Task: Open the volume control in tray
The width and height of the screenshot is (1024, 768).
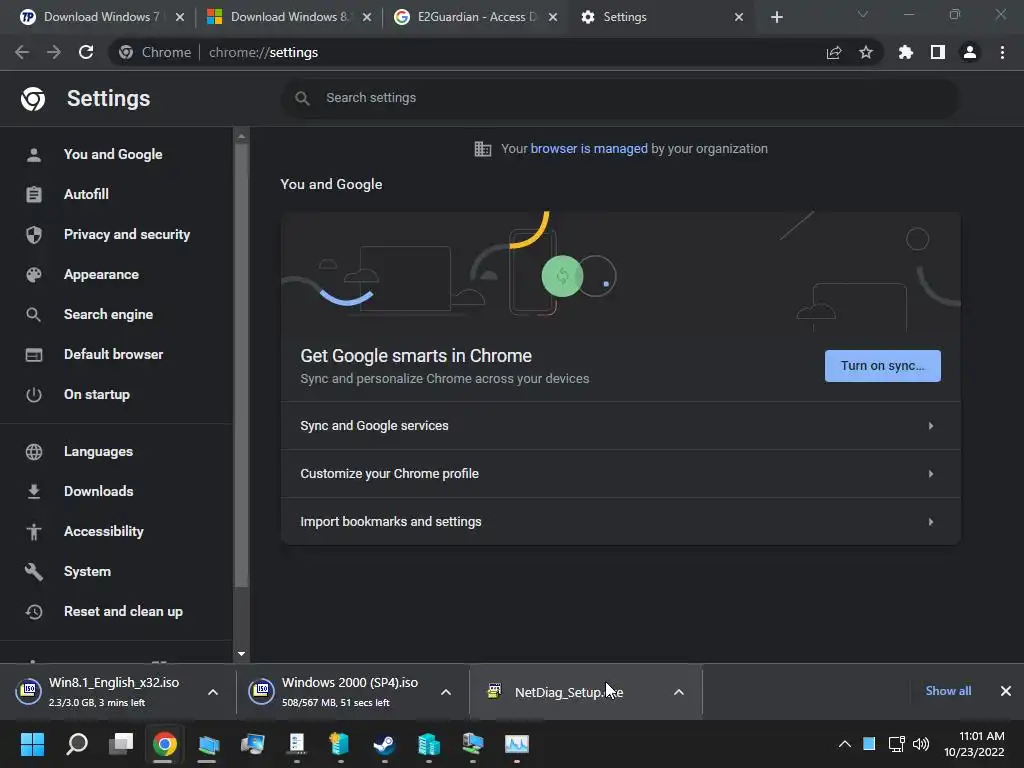Action: tap(921, 744)
